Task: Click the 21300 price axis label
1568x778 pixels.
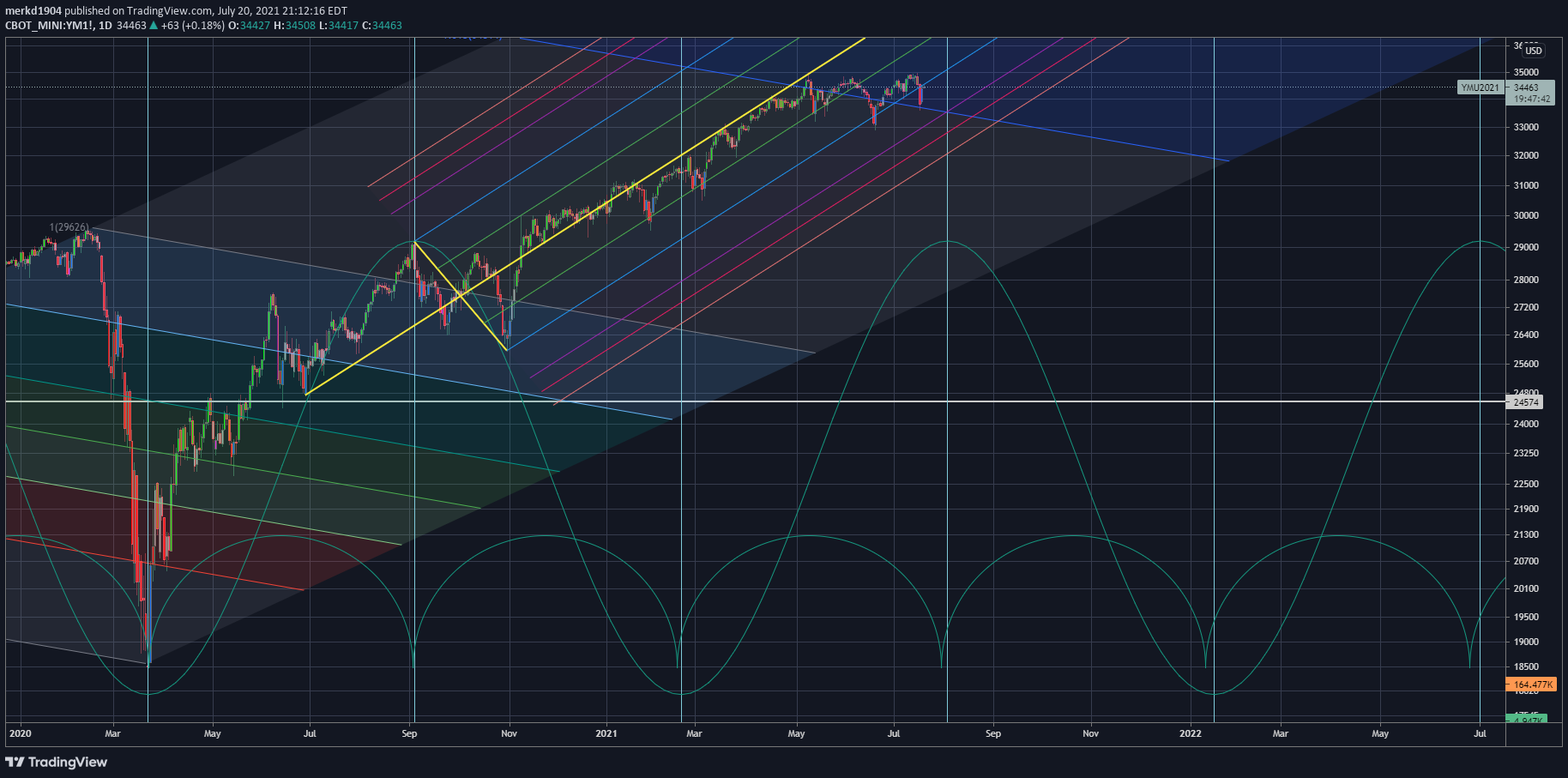Action: point(1526,534)
